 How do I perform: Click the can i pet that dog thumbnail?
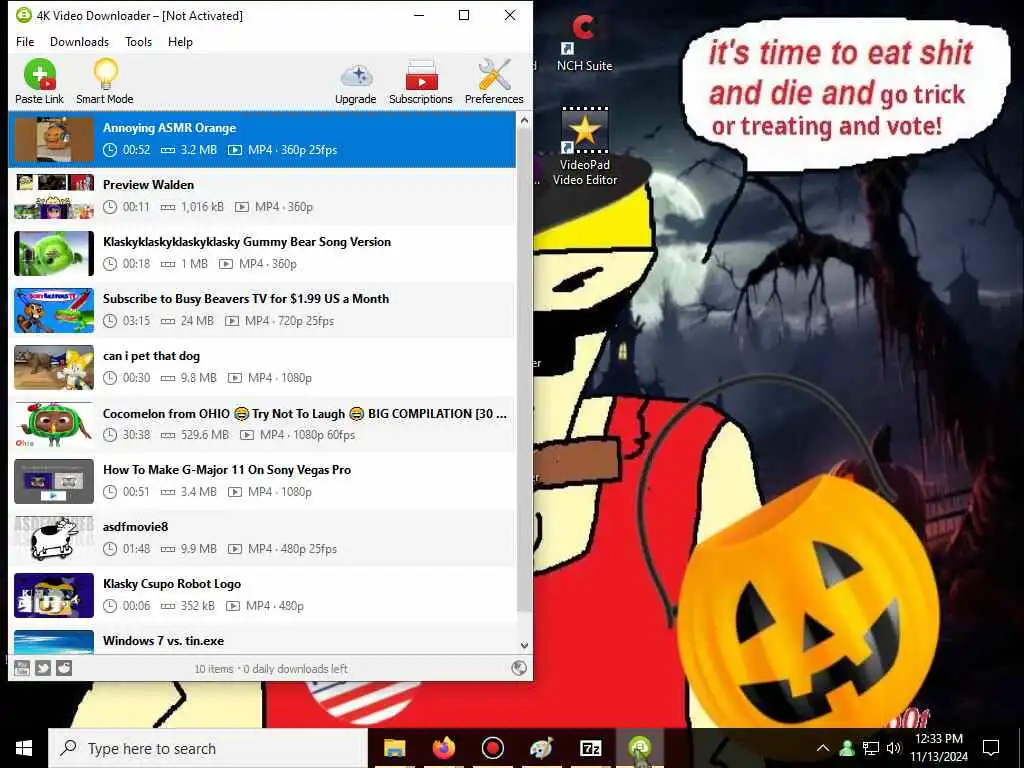[x=54, y=367]
